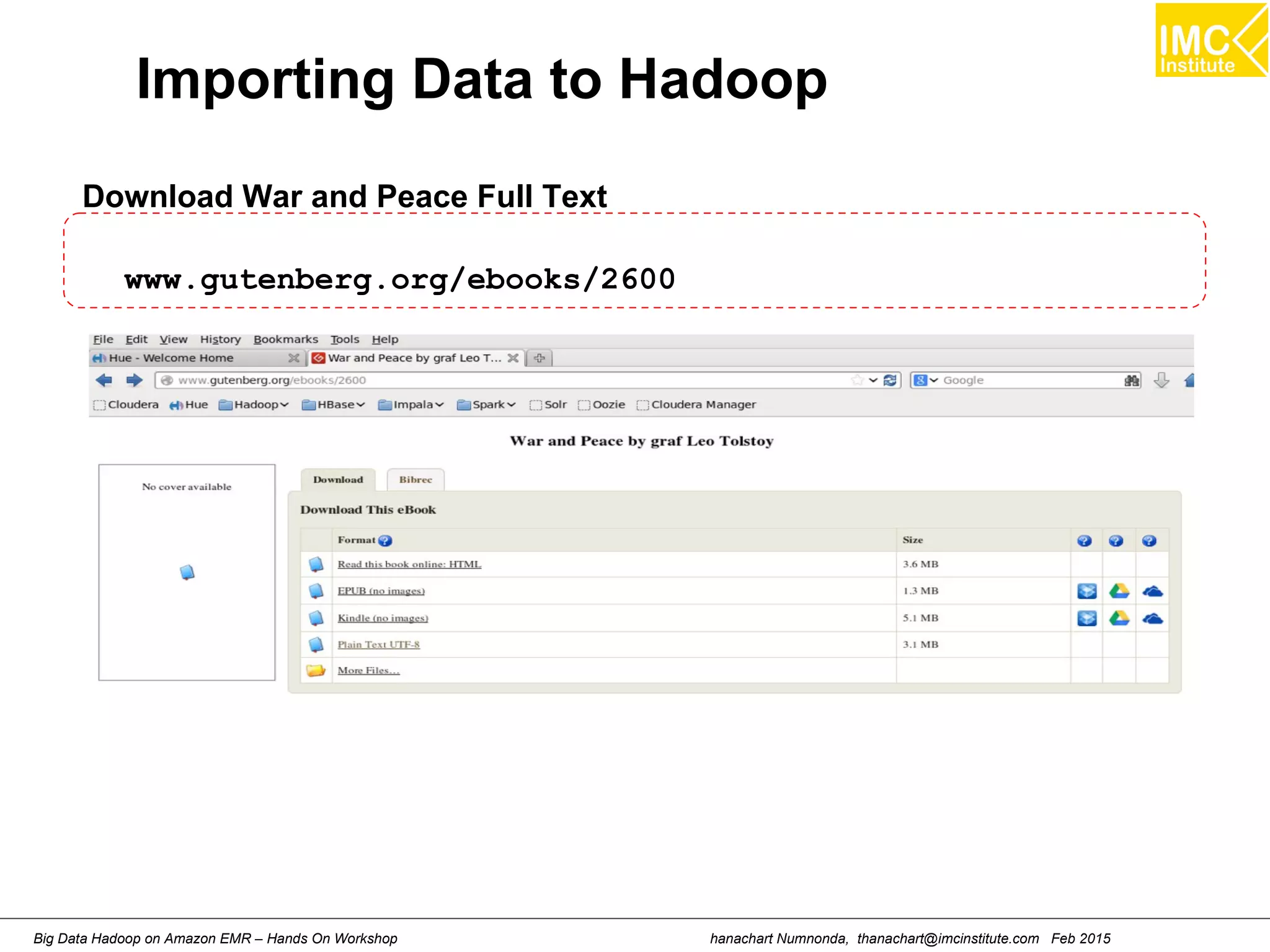Reload the page with the refresh icon
The height and width of the screenshot is (952, 1270).
(x=890, y=380)
